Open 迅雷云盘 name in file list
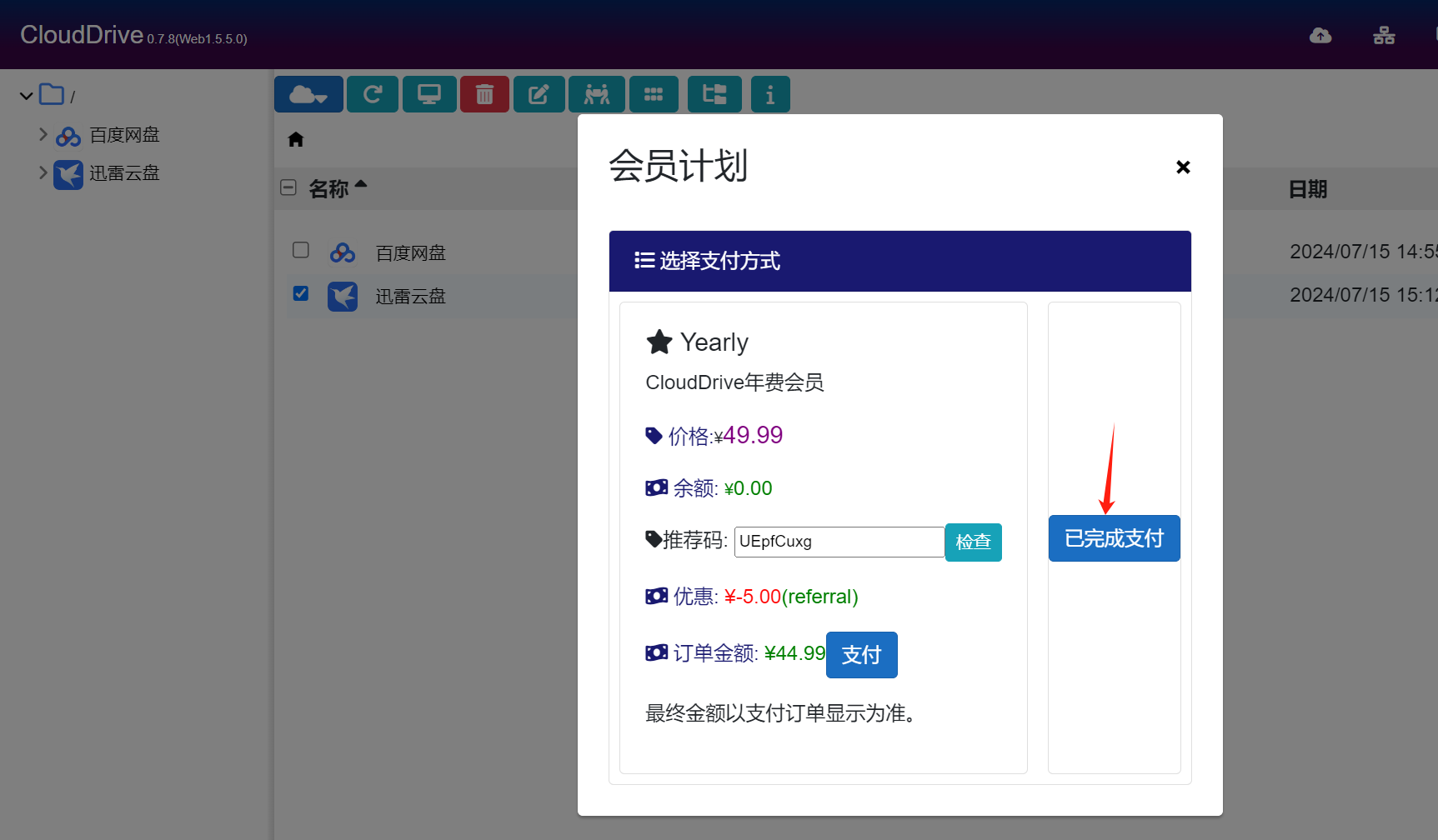The width and height of the screenshot is (1438, 840). pos(410,297)
